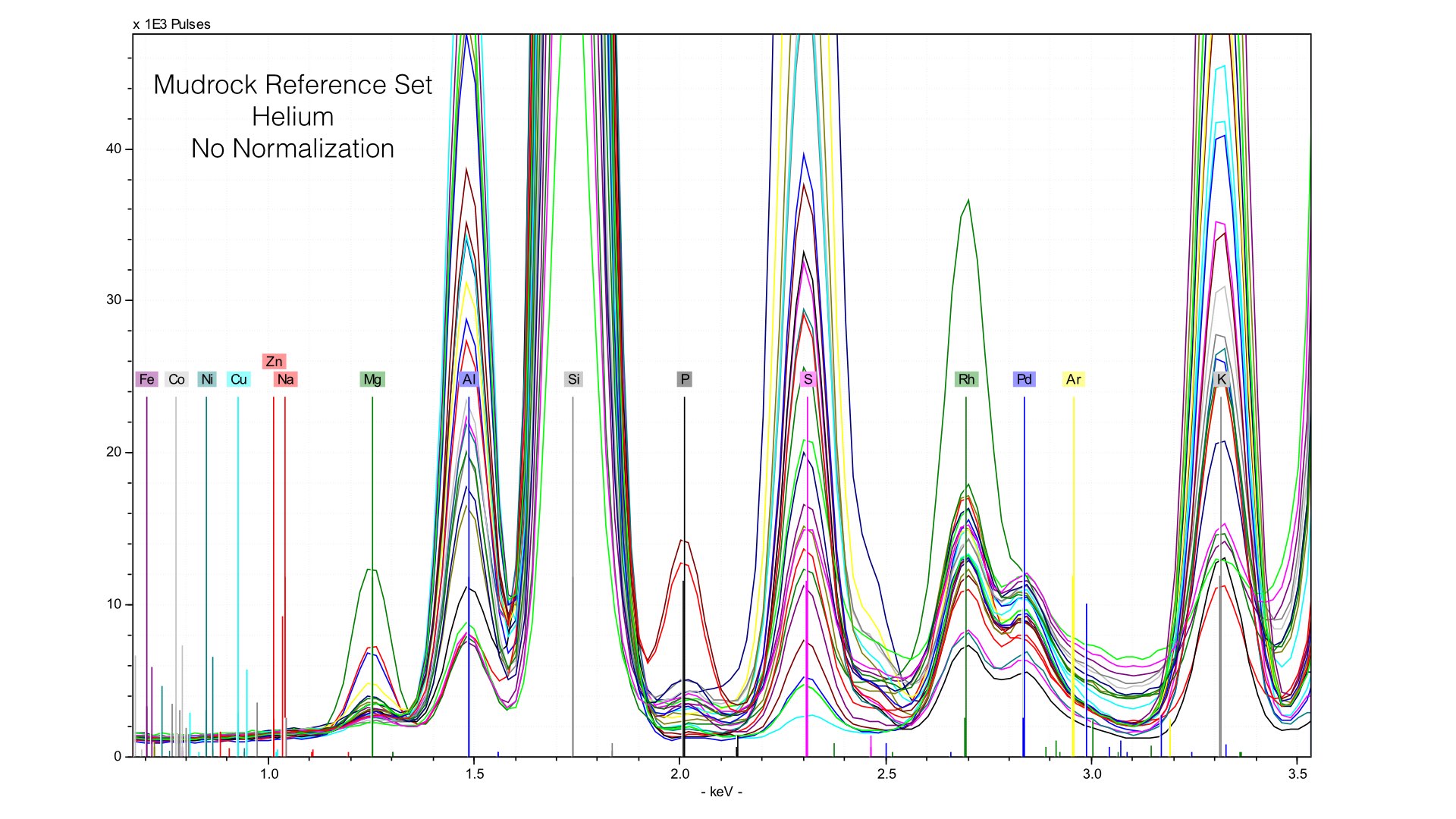
Task: Select the Na element label
Action: pos(285,379)
